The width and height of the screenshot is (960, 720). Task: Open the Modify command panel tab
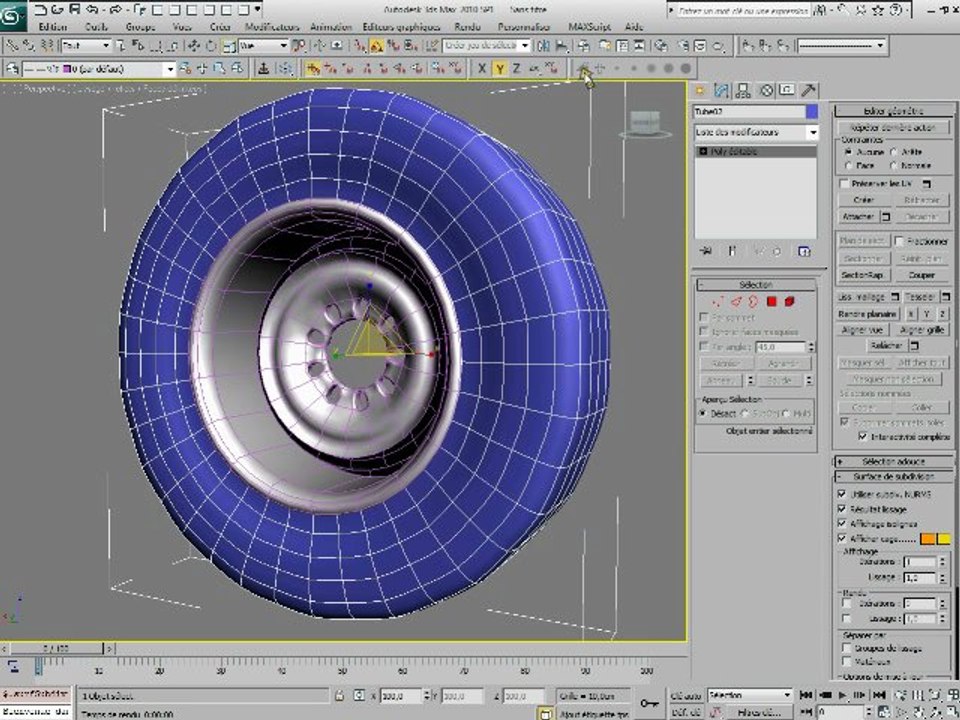[722, 91]
